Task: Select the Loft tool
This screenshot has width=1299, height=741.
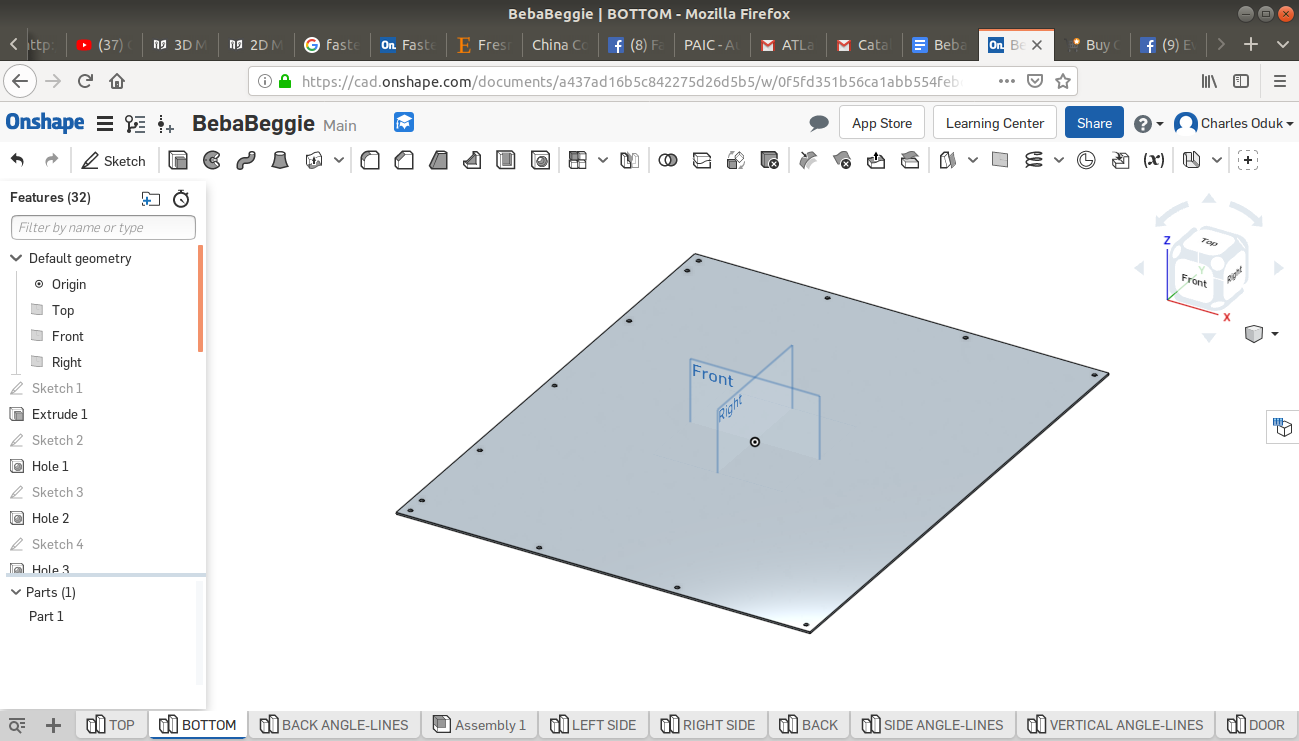Action: [280, 160]
